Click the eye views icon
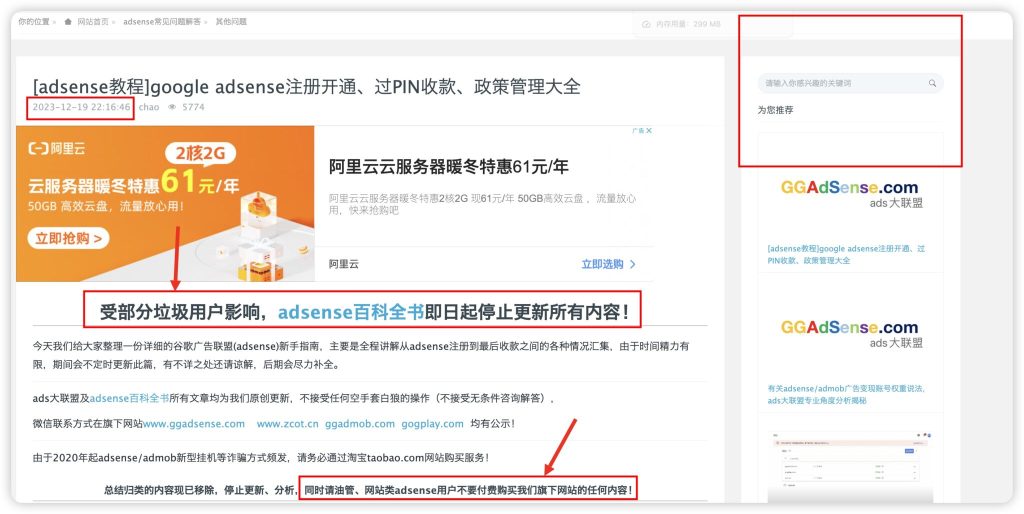The width and height of the screenshot is (1024, 514). pyautogui.click(x=172, y=107)
